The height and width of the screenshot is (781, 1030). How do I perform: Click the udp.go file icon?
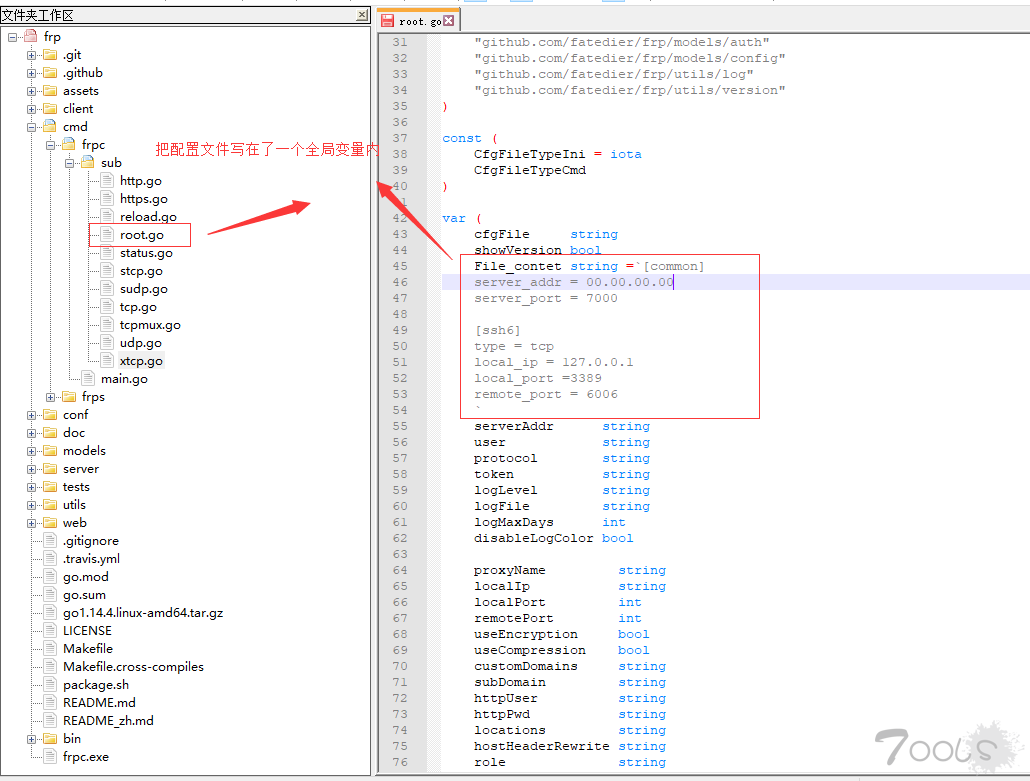(x=107, y=342)
